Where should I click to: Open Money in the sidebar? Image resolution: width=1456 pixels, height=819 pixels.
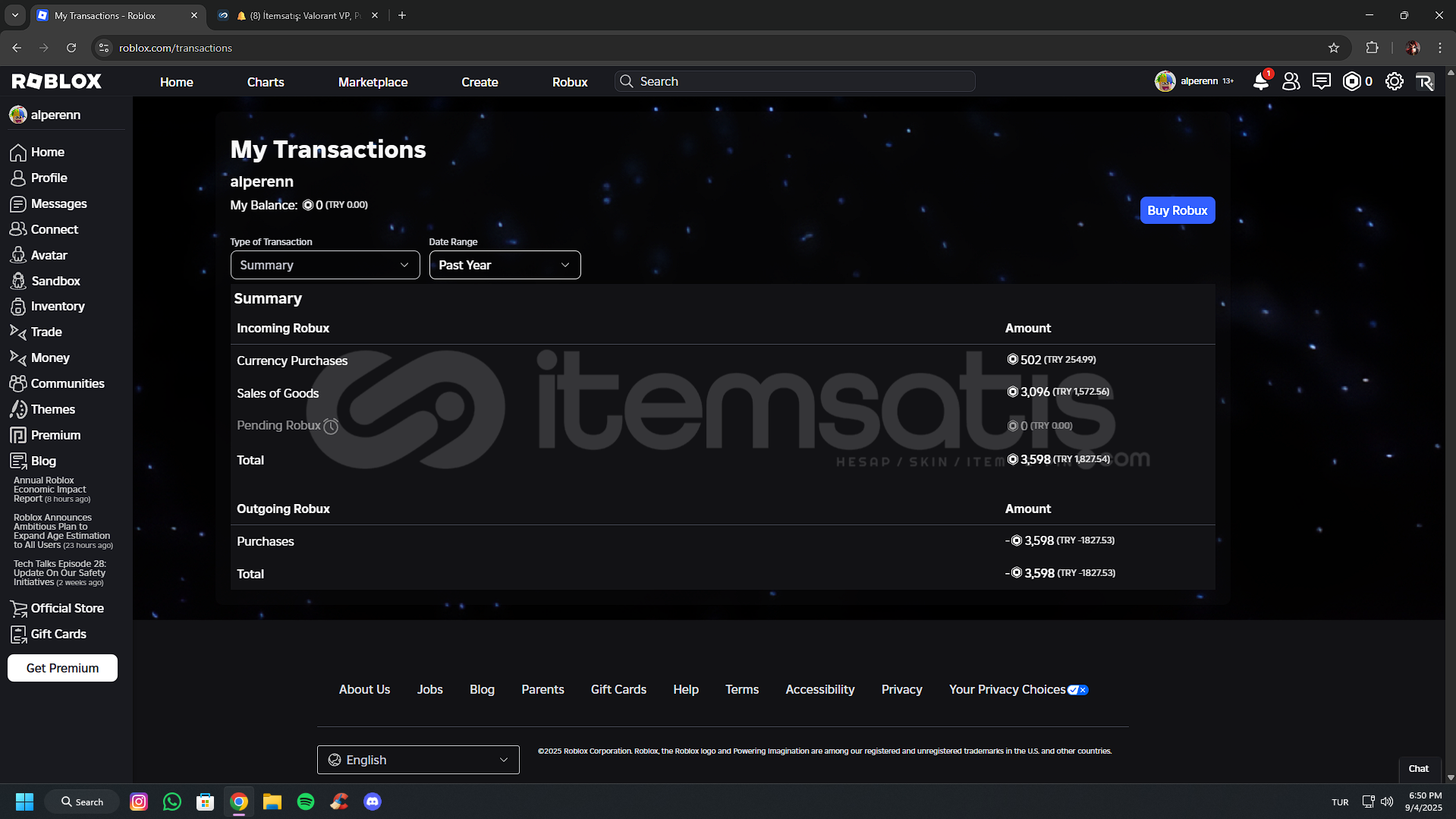click(x=50, y=358)
